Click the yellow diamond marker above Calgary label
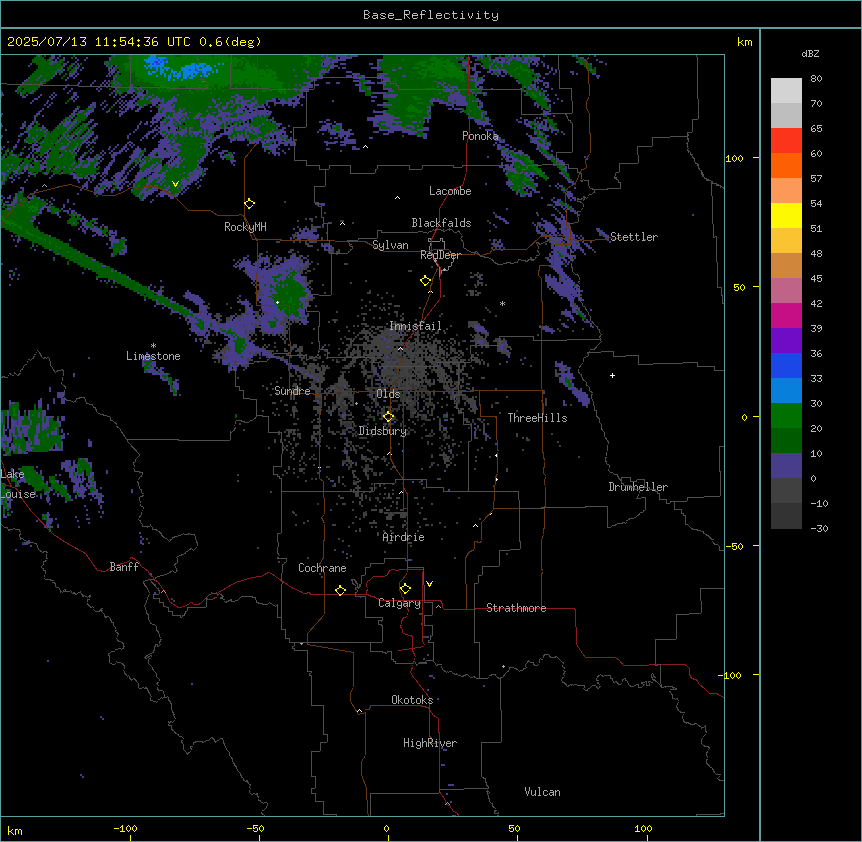This screenshot has height=842, width=862. pyautogui.click(x=405, y=589)
